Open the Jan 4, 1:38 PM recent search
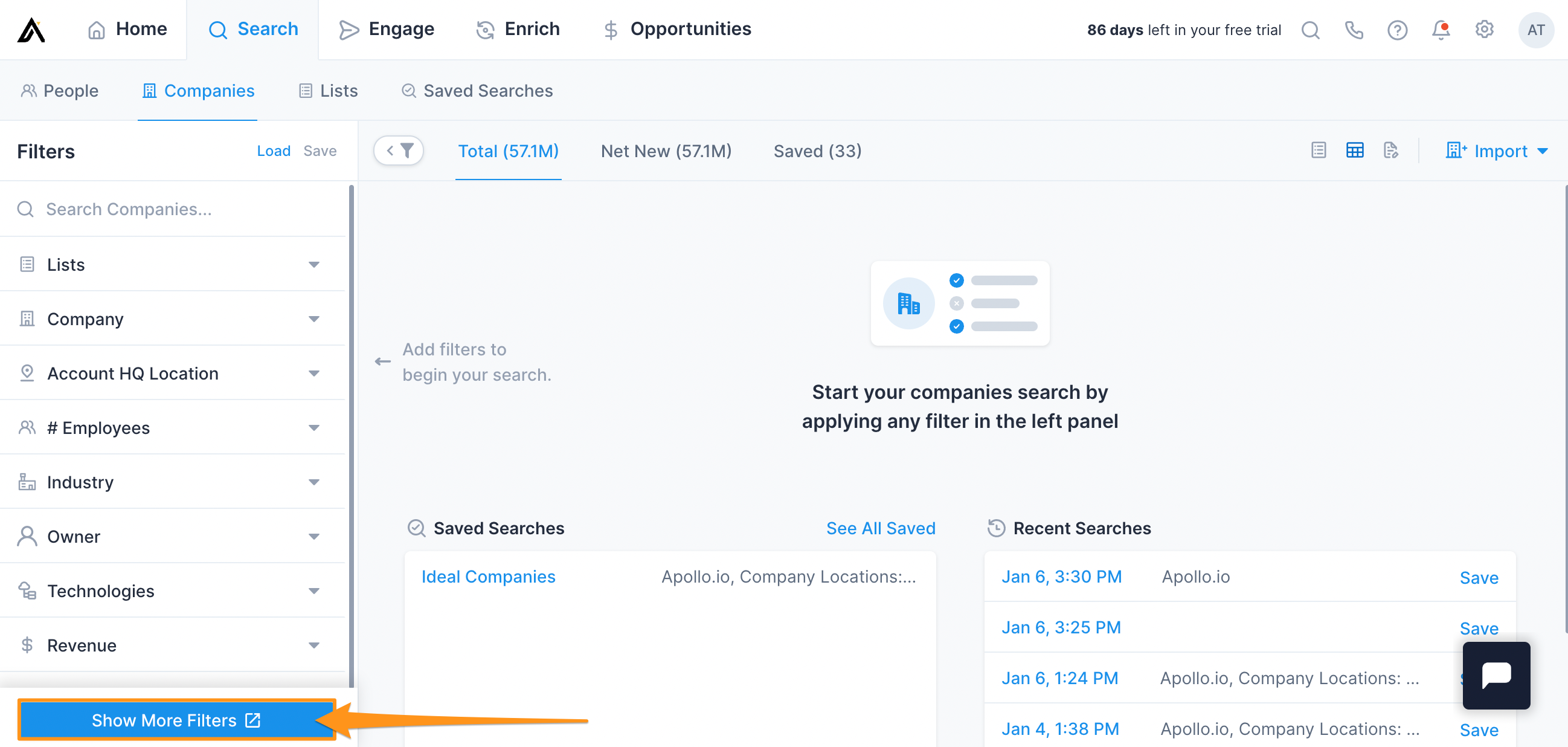The height and width of the screenshot is (747, 1568). coord(1061,729)
